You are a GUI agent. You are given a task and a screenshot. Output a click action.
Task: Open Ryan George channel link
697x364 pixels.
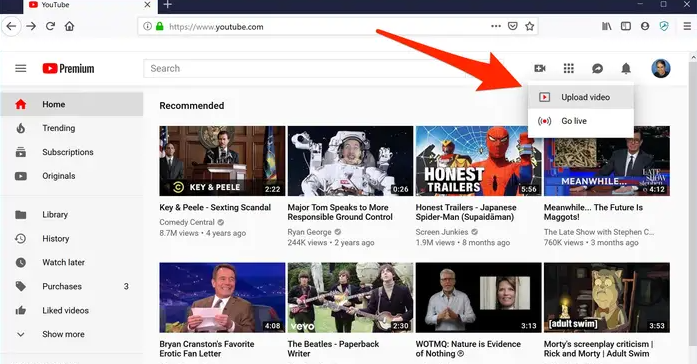pos(309,232)
